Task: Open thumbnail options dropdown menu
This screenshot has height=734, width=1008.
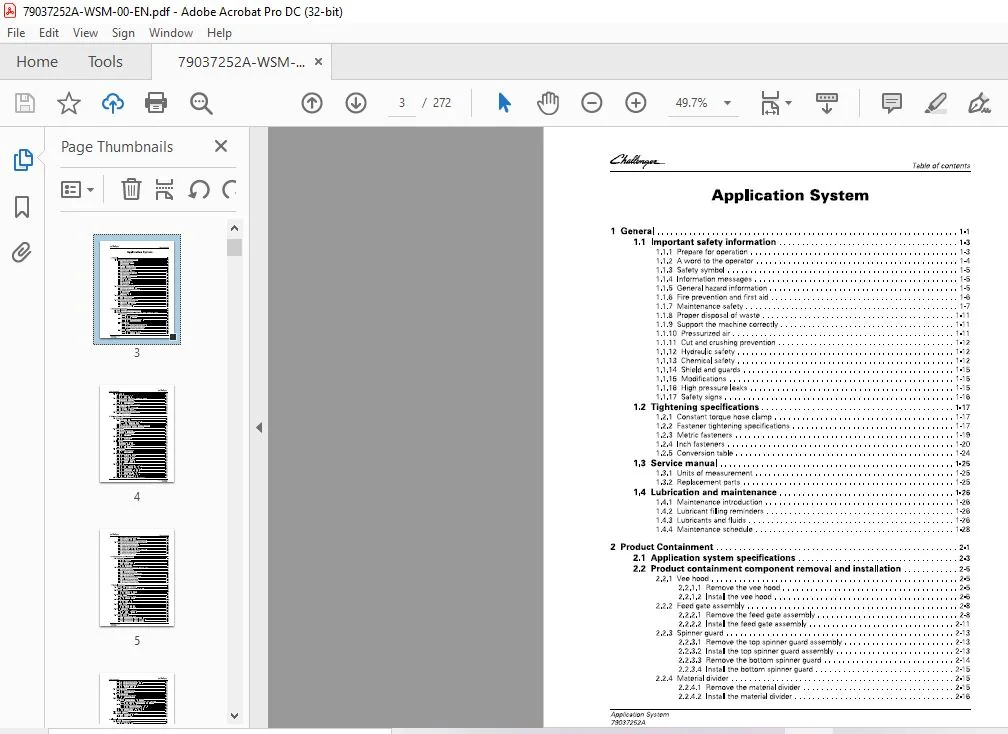Action: 77,190
